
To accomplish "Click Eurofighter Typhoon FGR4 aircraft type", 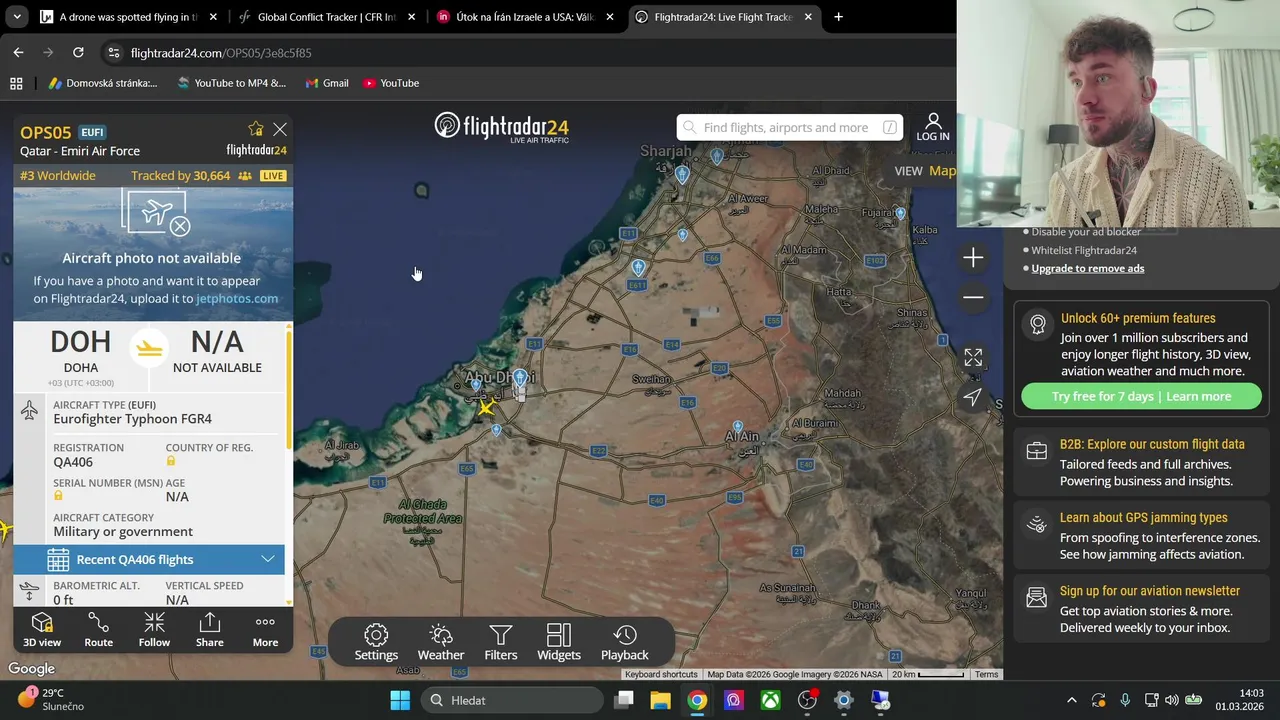I will (132, 419).
